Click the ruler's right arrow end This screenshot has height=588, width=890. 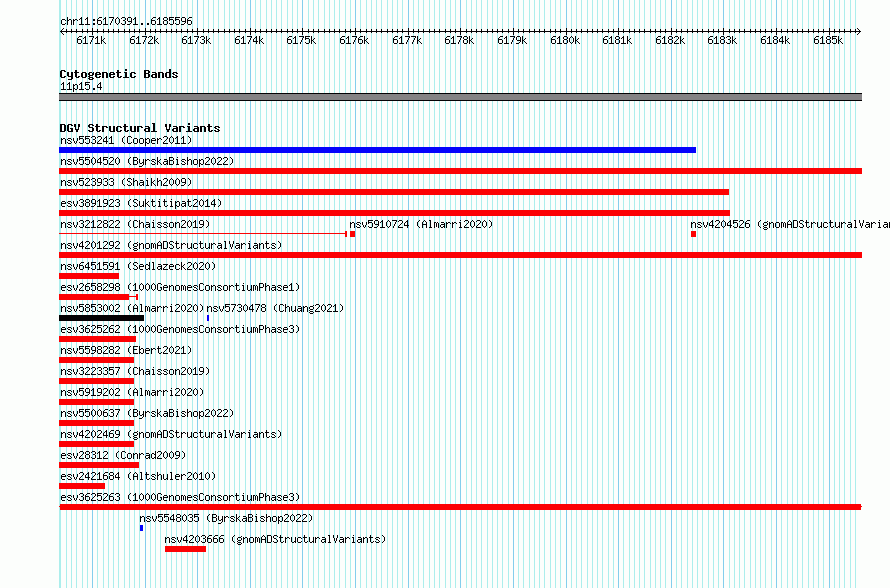click(x=859, y=32)
